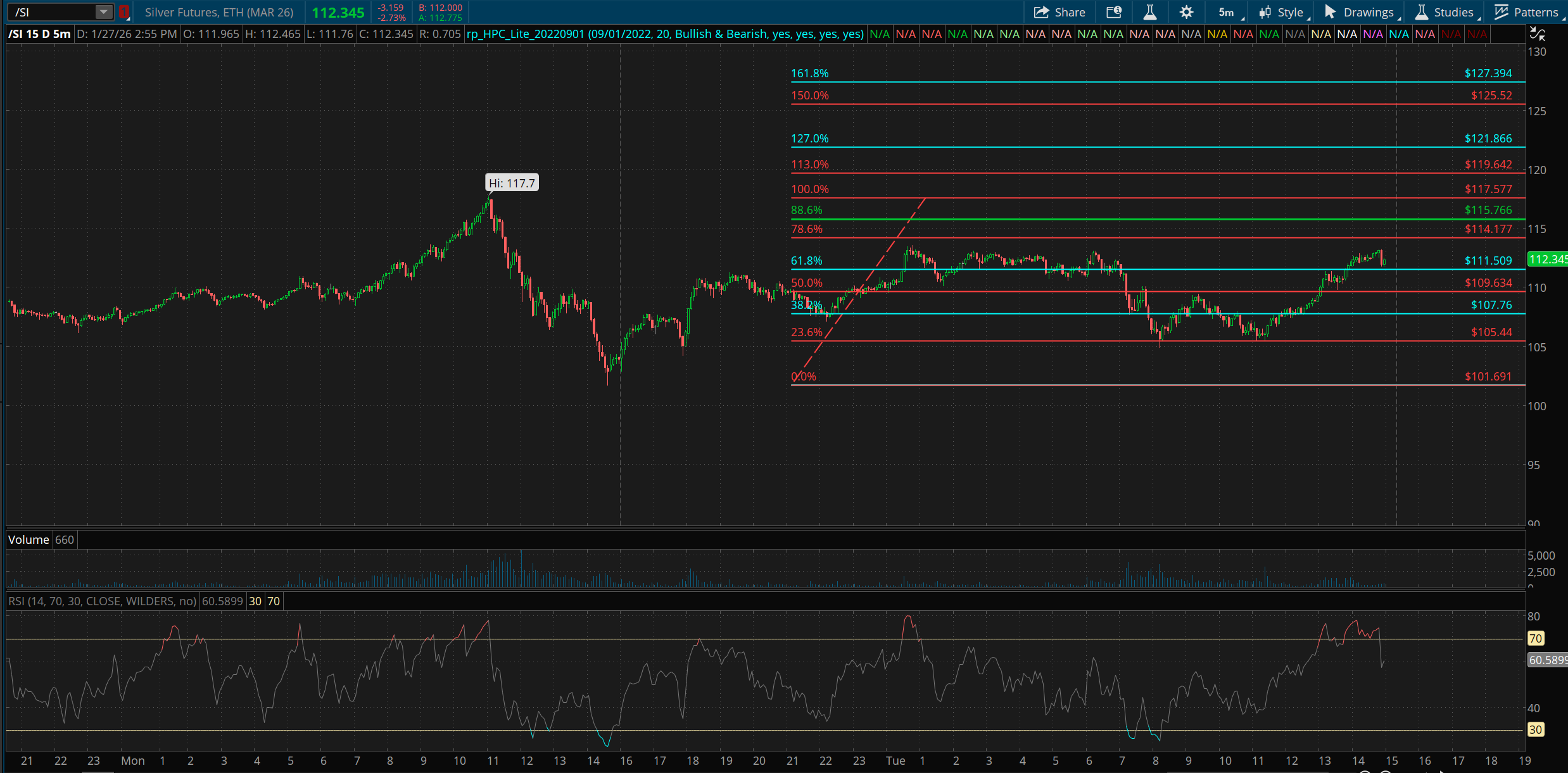Open chart settings gear icon
This screenshot has width=1568, height=773.
coord(1186,12)
